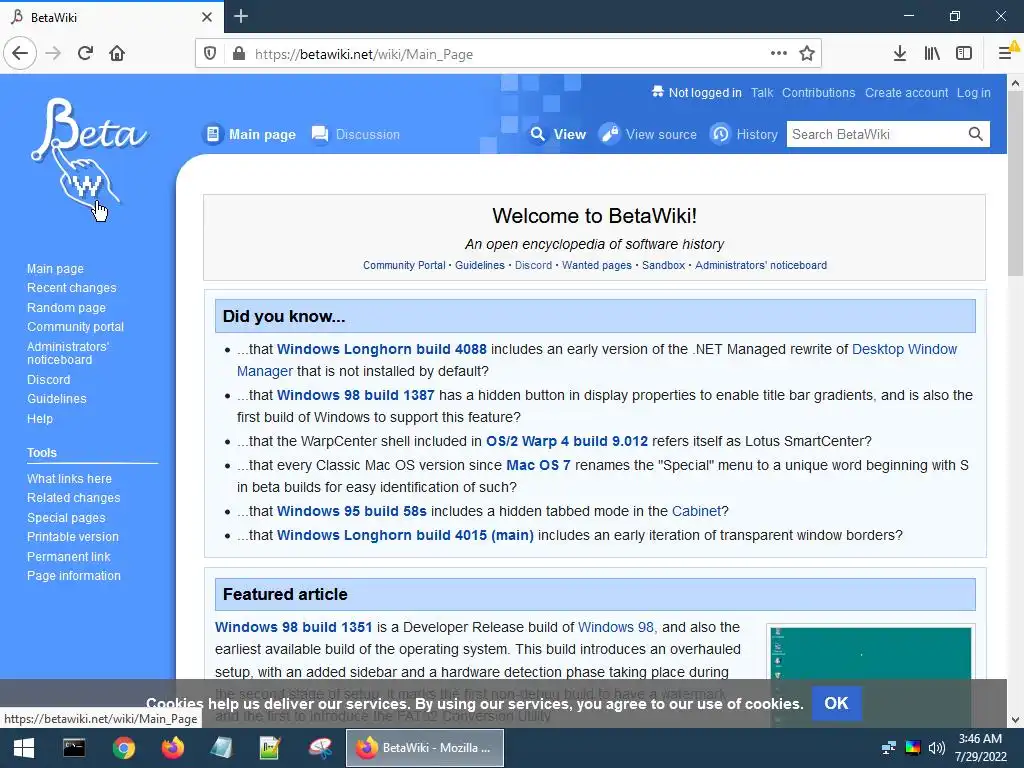Open the History tab
Image resolution: width=1024 pixels, height=768 pixels.
744,135
